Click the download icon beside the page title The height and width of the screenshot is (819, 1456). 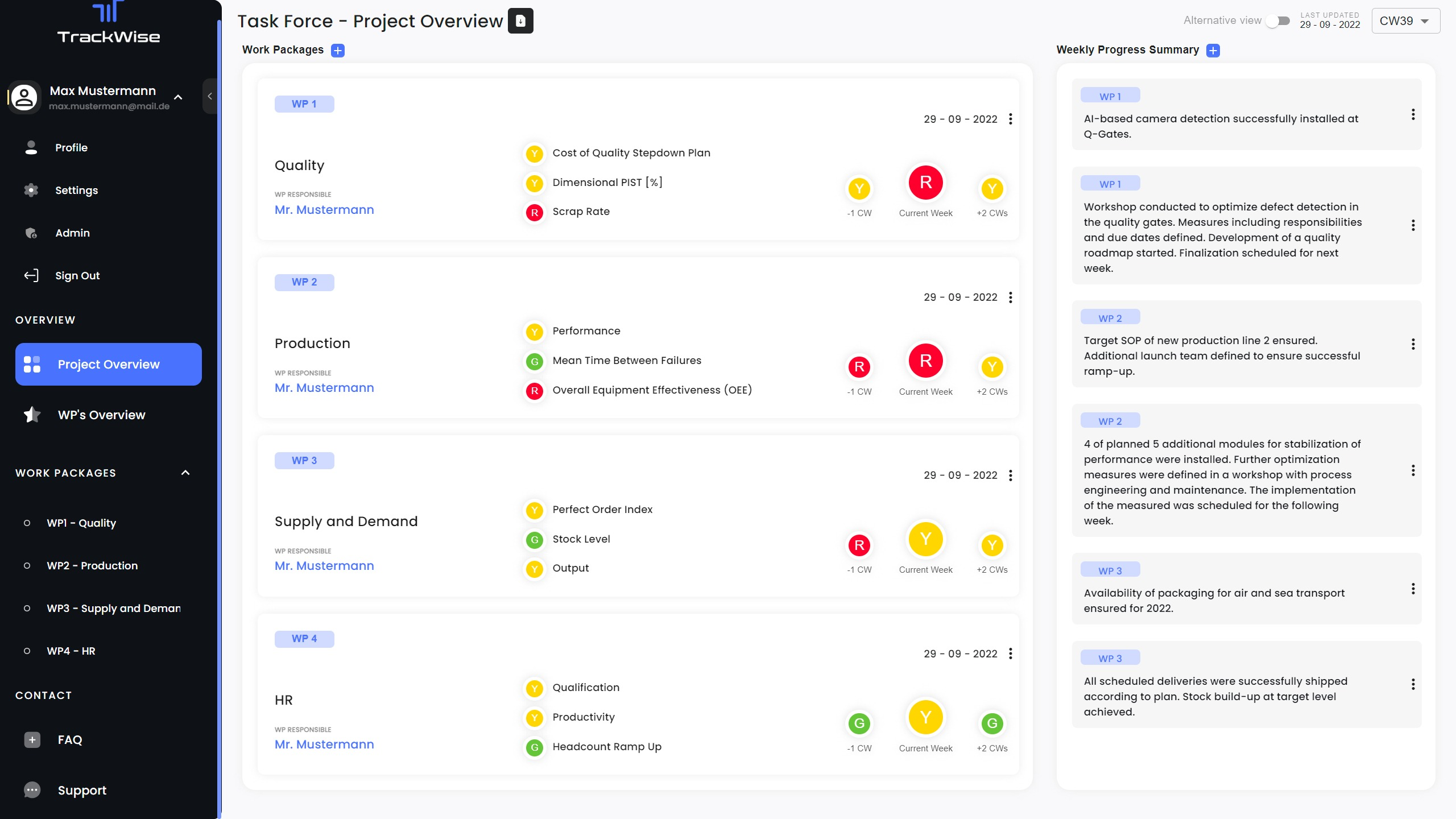tap(520, 21)
